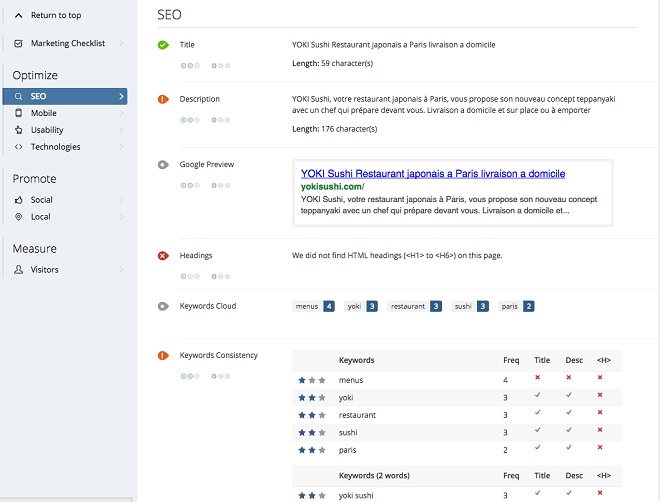
Task: Open the Local sidebar link
Action: [65, 217]
